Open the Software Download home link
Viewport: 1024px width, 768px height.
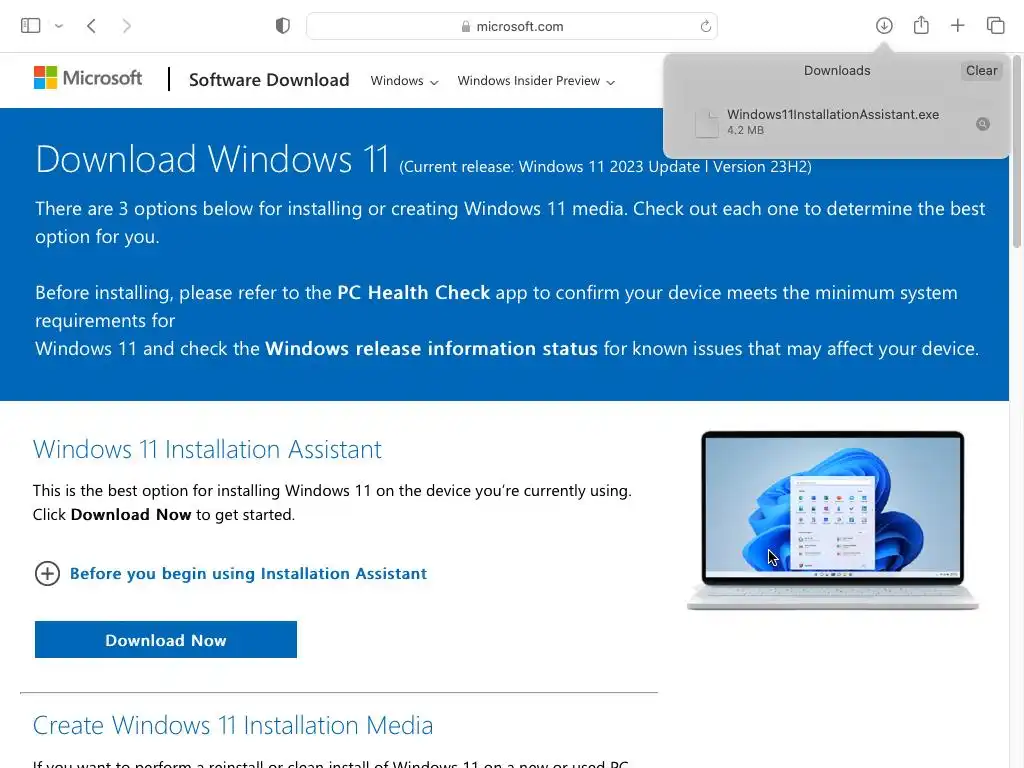tap(269, 80)
